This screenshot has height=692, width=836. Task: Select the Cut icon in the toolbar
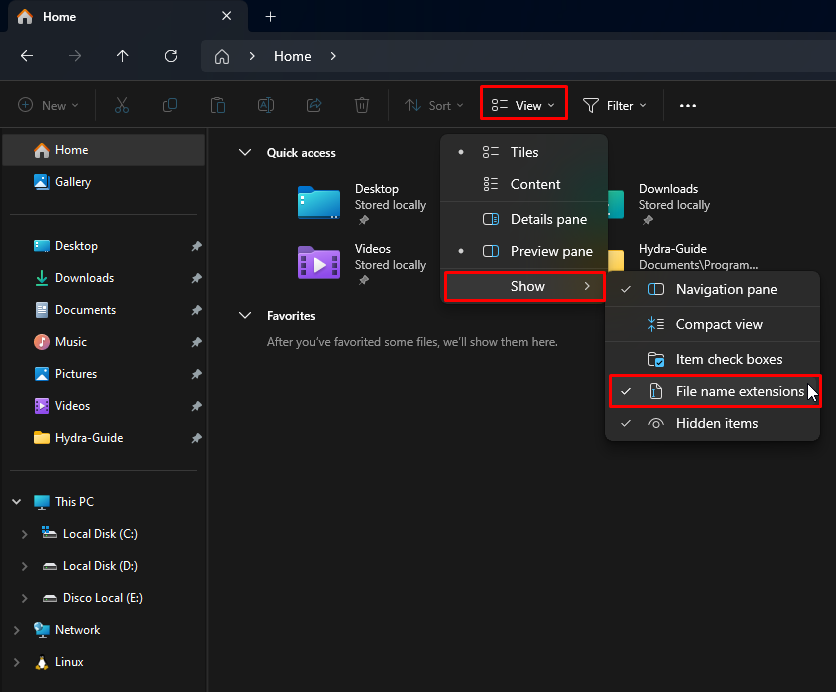click(122, 105)
